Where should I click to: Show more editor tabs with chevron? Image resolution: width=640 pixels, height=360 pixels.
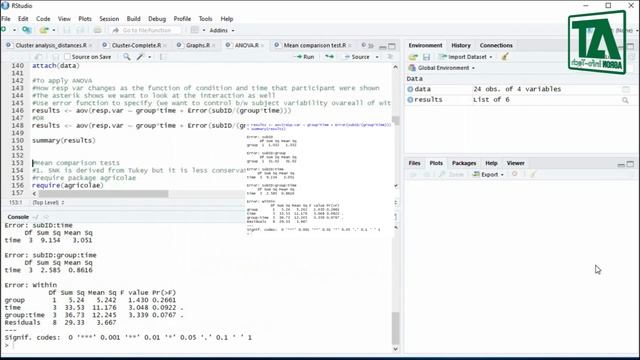(371, 45)
